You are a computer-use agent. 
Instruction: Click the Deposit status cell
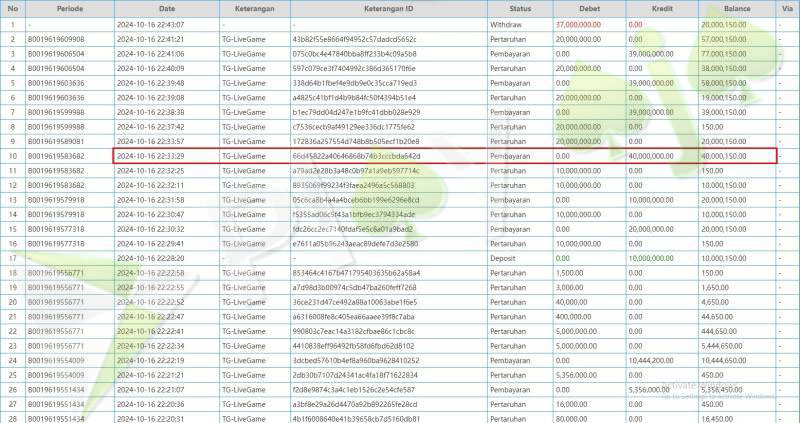click(x=504, y=259)
